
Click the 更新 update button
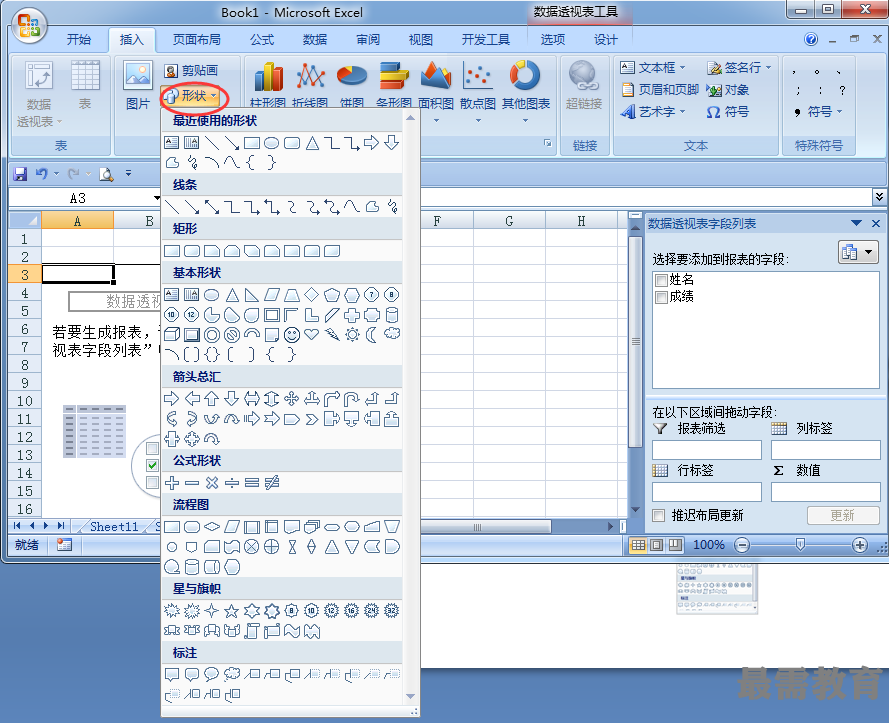coord(843,515)
